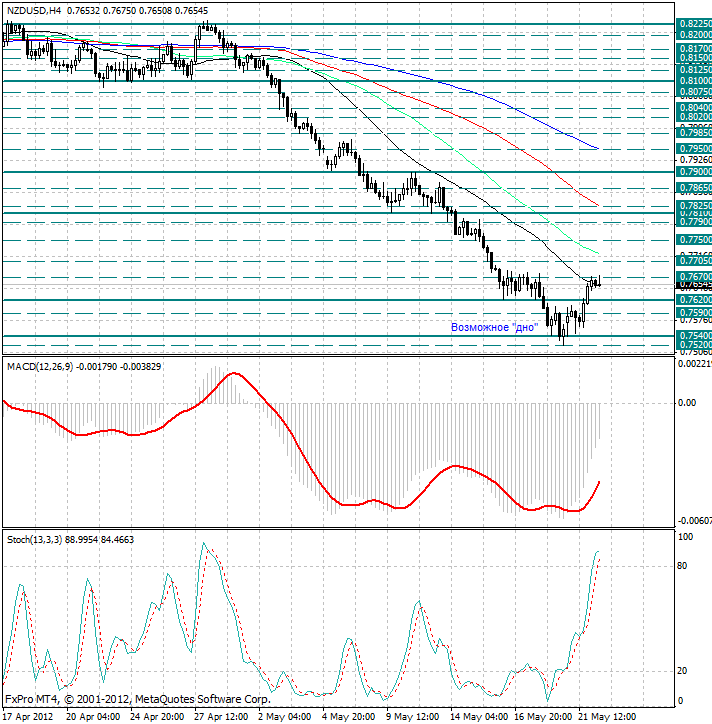
Task: Click the 0.7865 price level label
Action: [x=694, y=188]
